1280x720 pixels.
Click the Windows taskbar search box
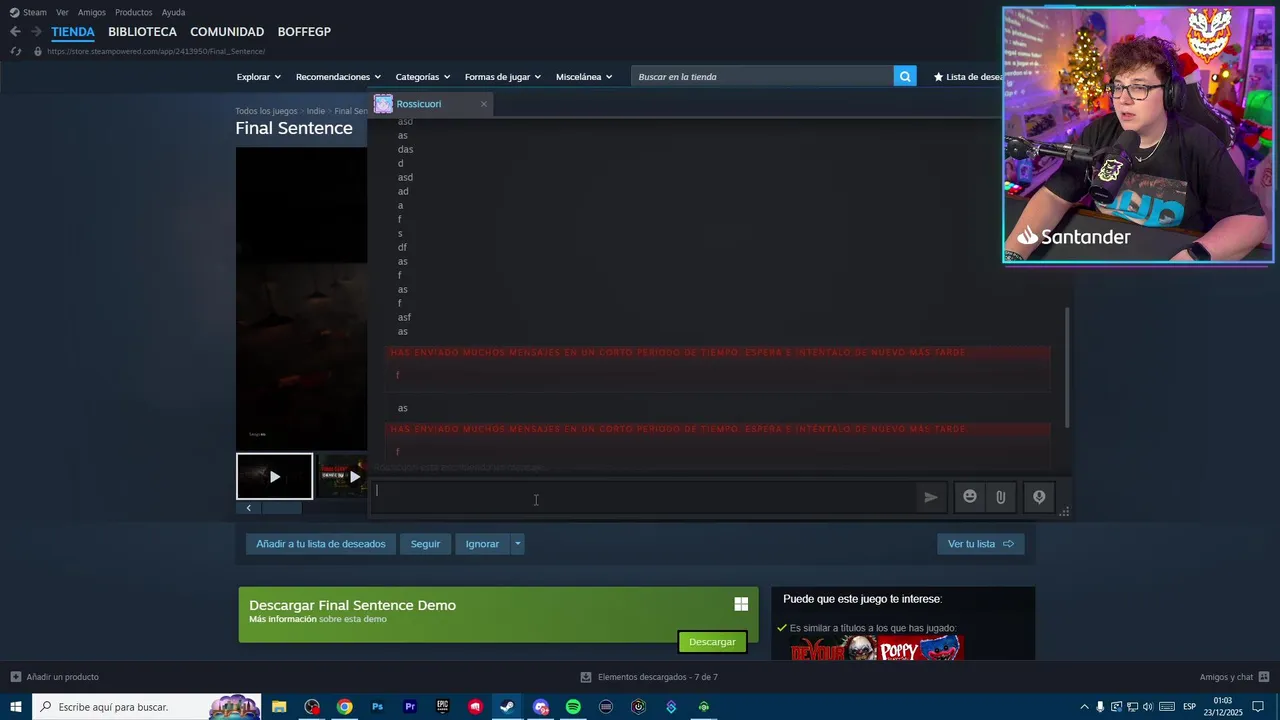[147, 707]
